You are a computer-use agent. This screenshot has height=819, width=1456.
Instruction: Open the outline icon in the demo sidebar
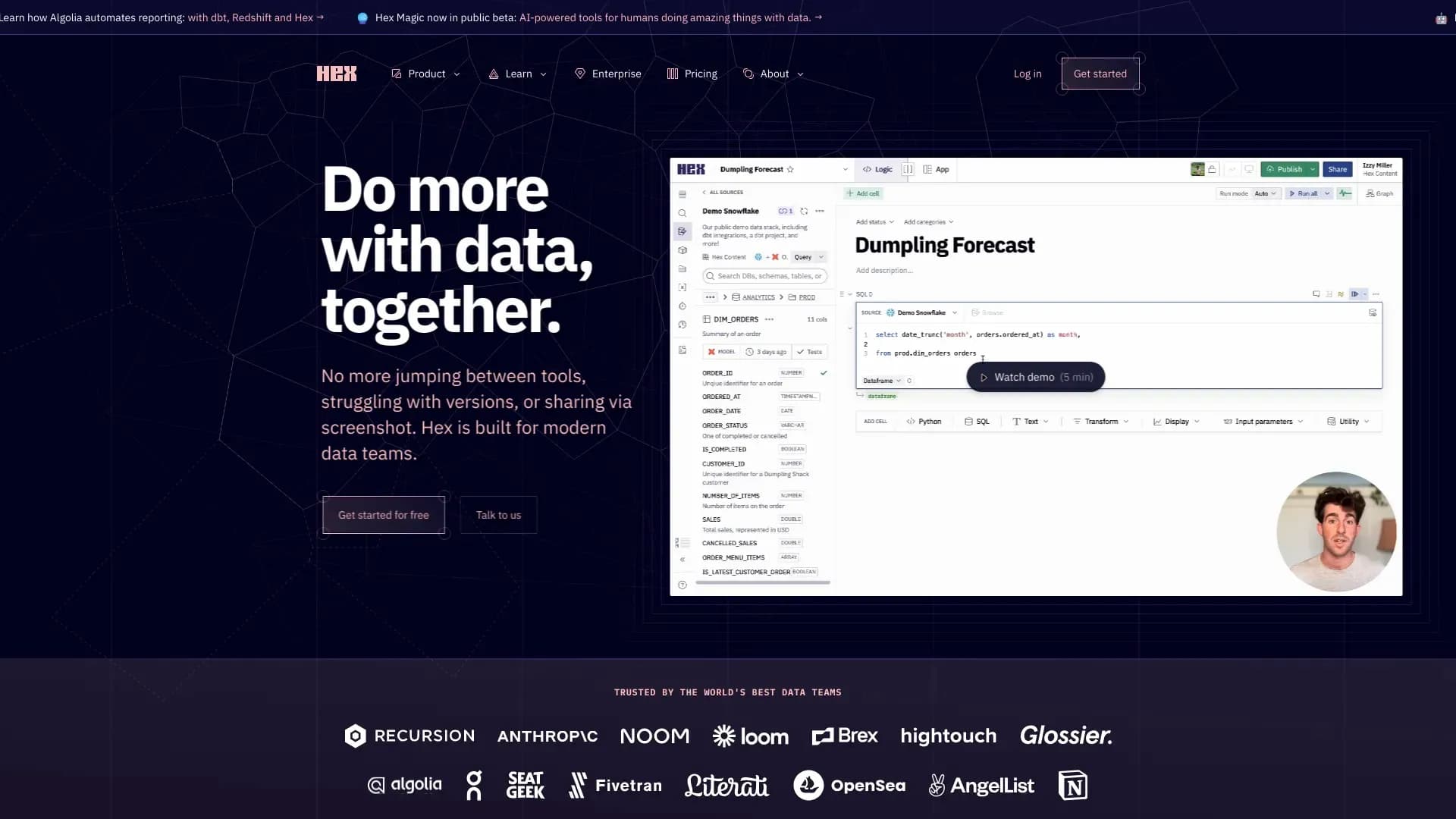click(682, 194)
